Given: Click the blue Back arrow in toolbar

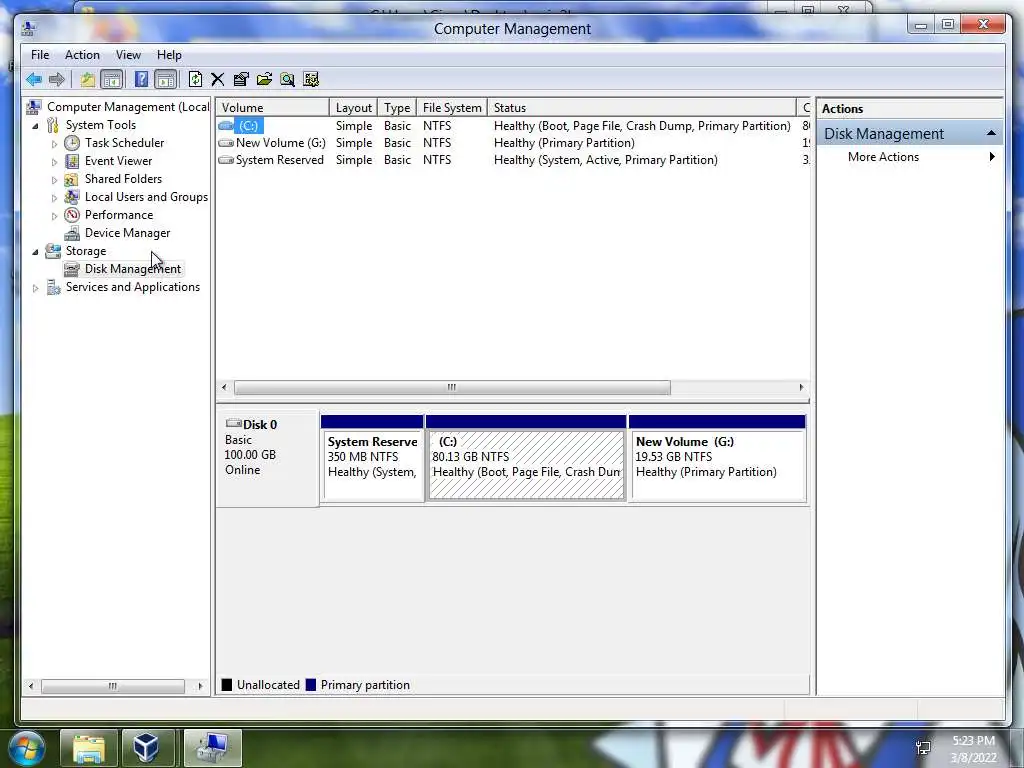Looking at the screenshot, I should coord(34,80).
